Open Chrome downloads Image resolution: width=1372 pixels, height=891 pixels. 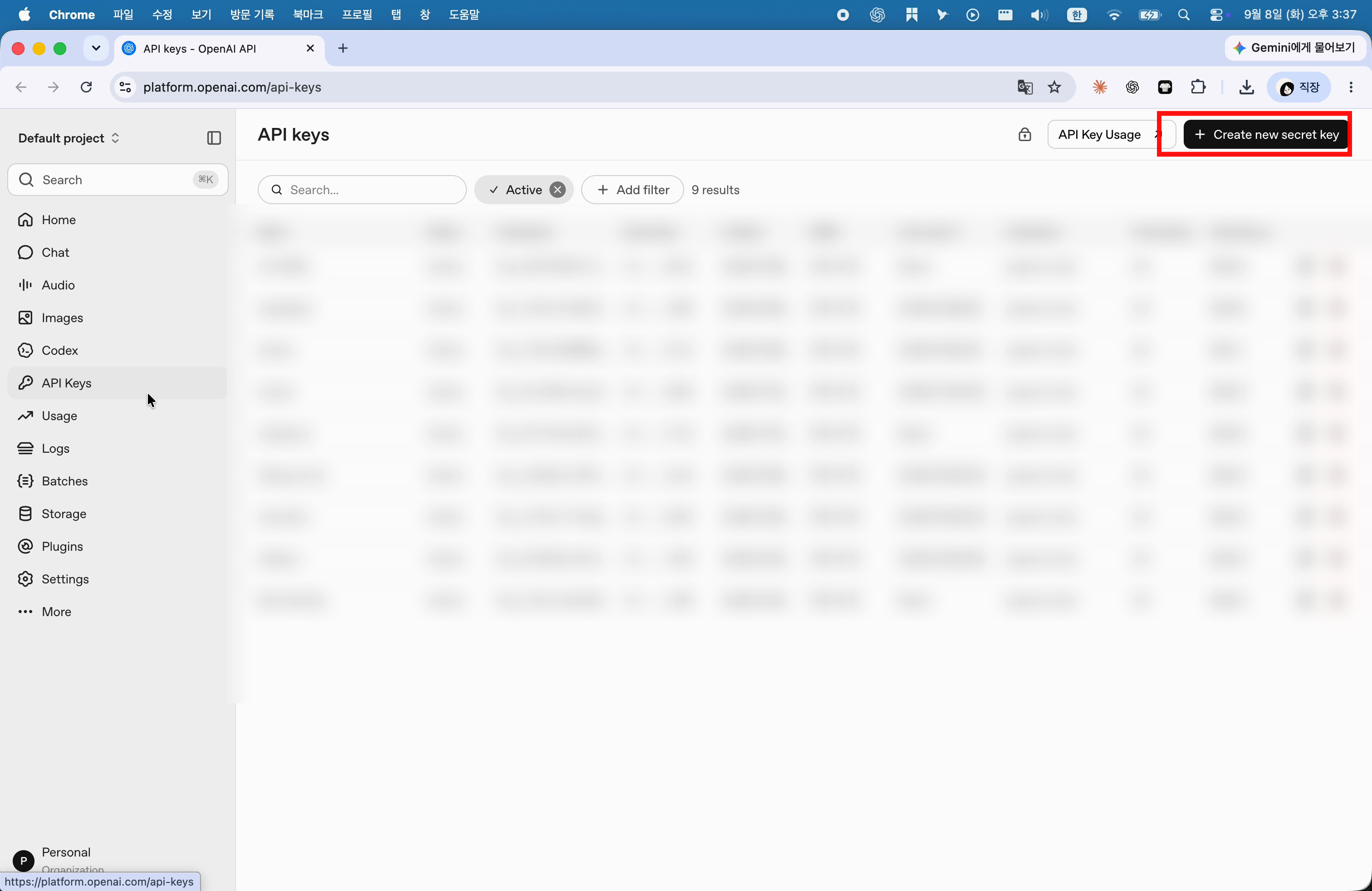pyautogui.click(x=1246, y=87)
